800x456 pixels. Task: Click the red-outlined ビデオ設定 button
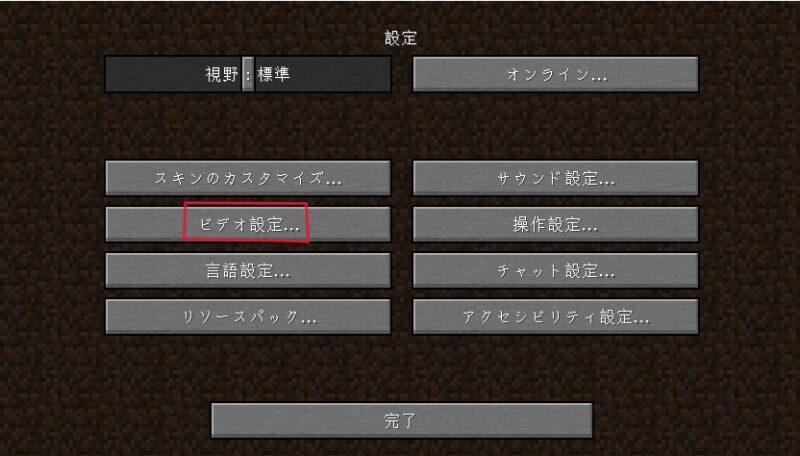tap(248, 224)
